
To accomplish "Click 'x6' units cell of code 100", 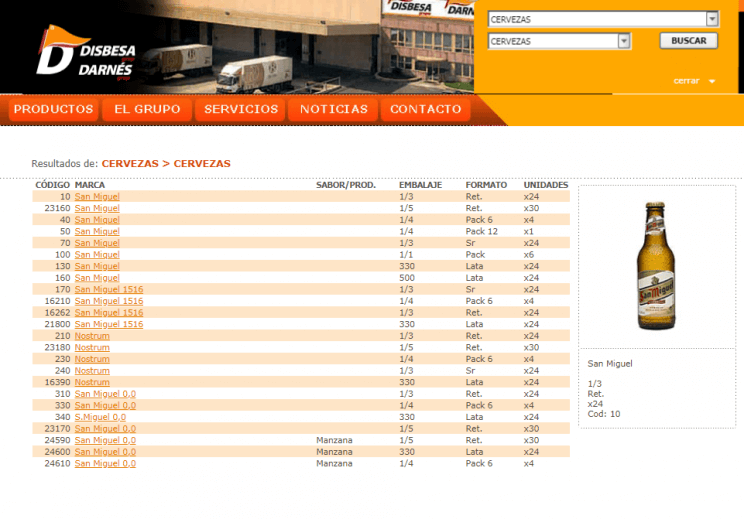I will 529,255.
